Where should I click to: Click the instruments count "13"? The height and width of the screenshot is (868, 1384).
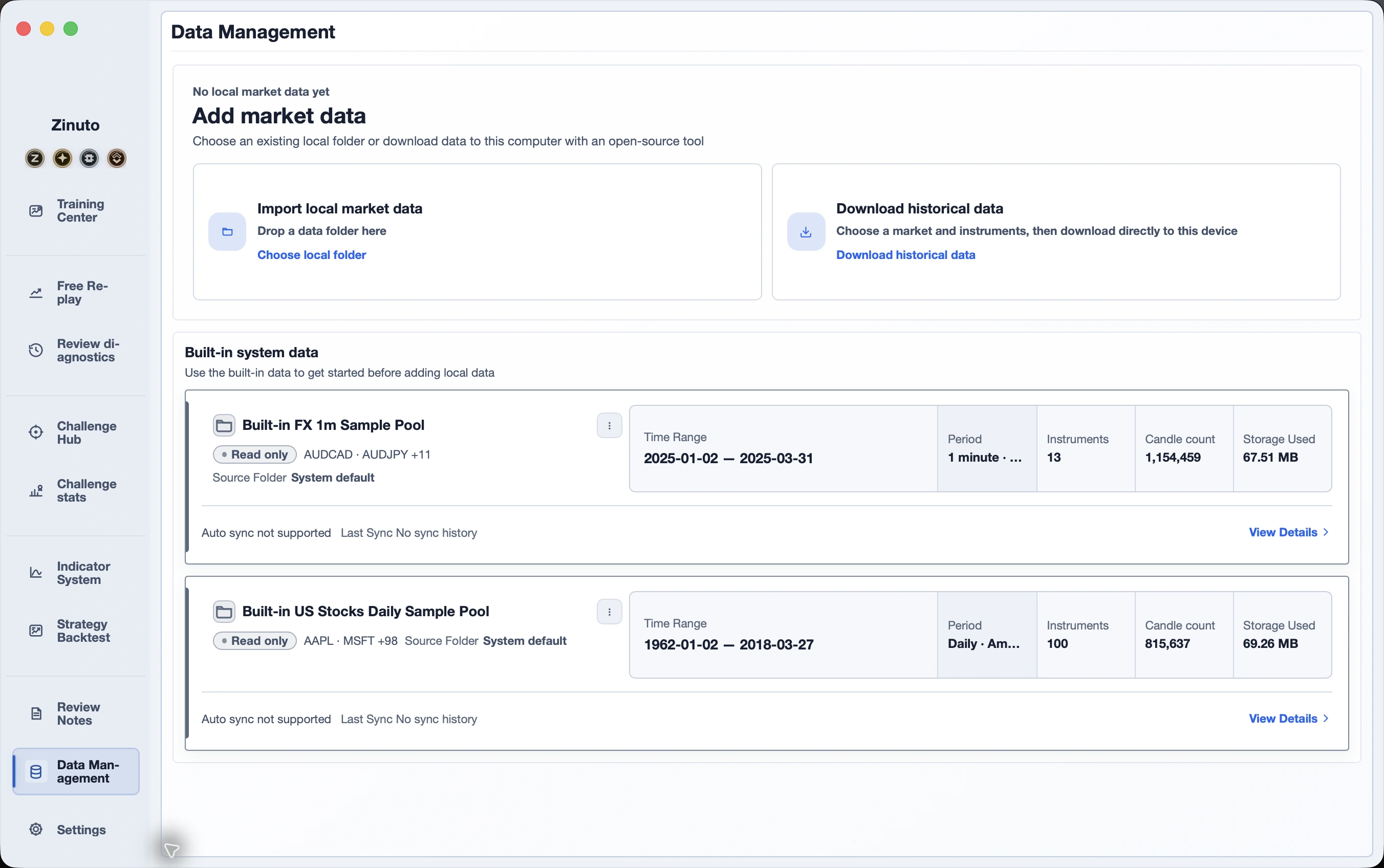click(x=1054, y=458)
